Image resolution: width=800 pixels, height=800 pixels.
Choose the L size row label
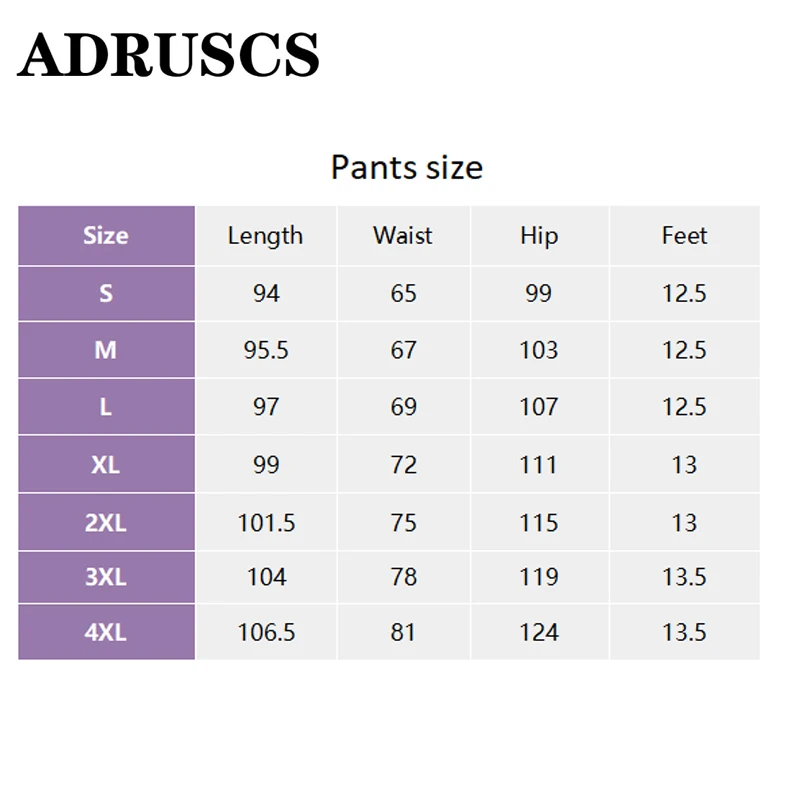(x=106, y=407)
